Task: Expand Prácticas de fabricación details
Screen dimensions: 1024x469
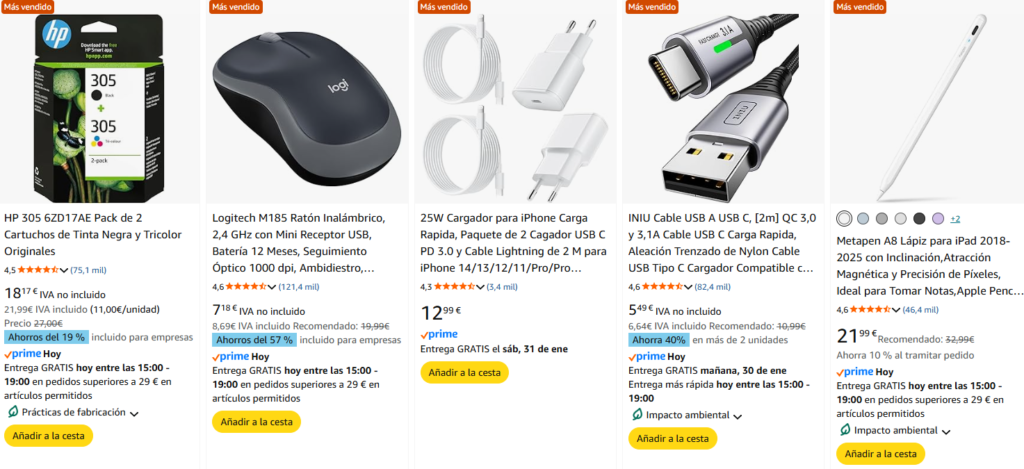Action: click(134, 413)
